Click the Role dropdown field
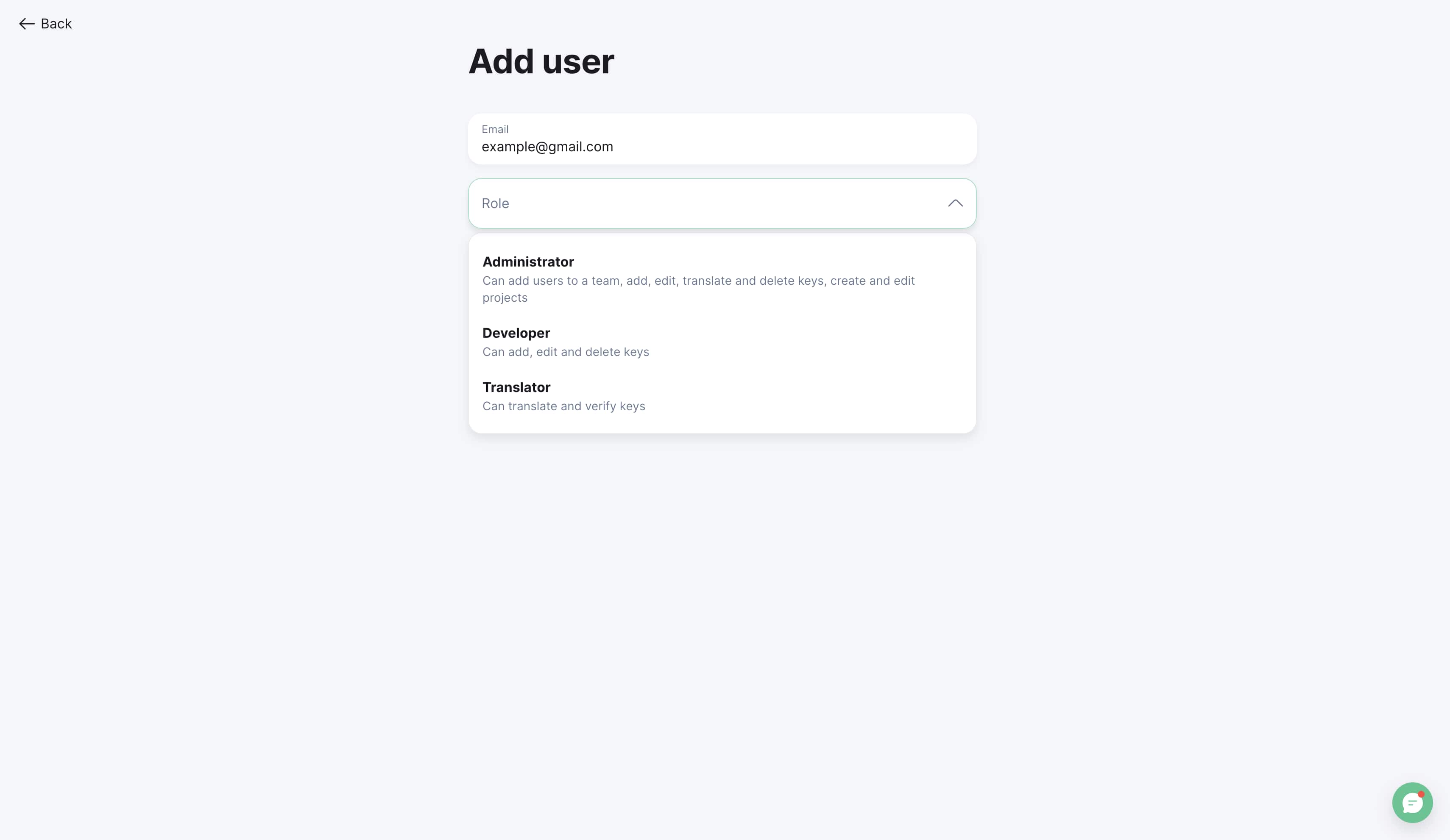1450x840 pixels. [x=722, y=203]
